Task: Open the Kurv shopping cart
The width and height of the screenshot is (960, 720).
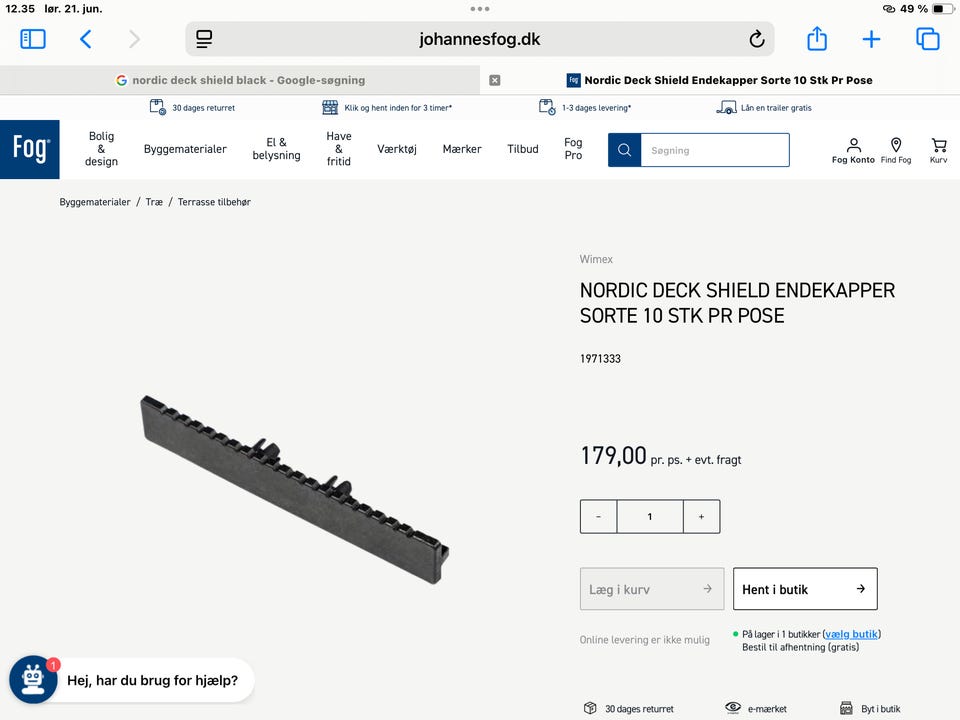Action: pyautogui.click(x=938, y=150)
